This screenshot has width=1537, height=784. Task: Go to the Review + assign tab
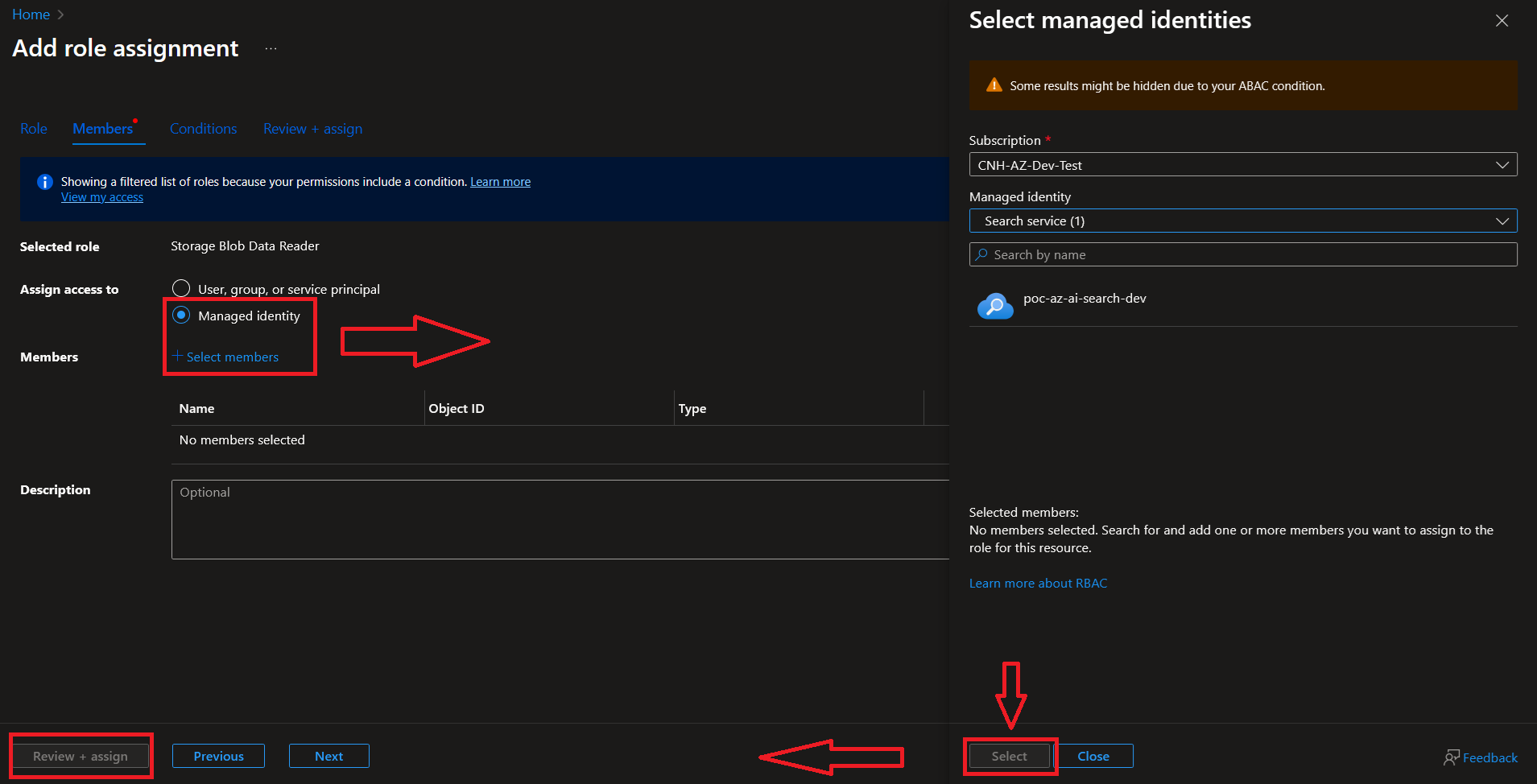click(312, 129)
